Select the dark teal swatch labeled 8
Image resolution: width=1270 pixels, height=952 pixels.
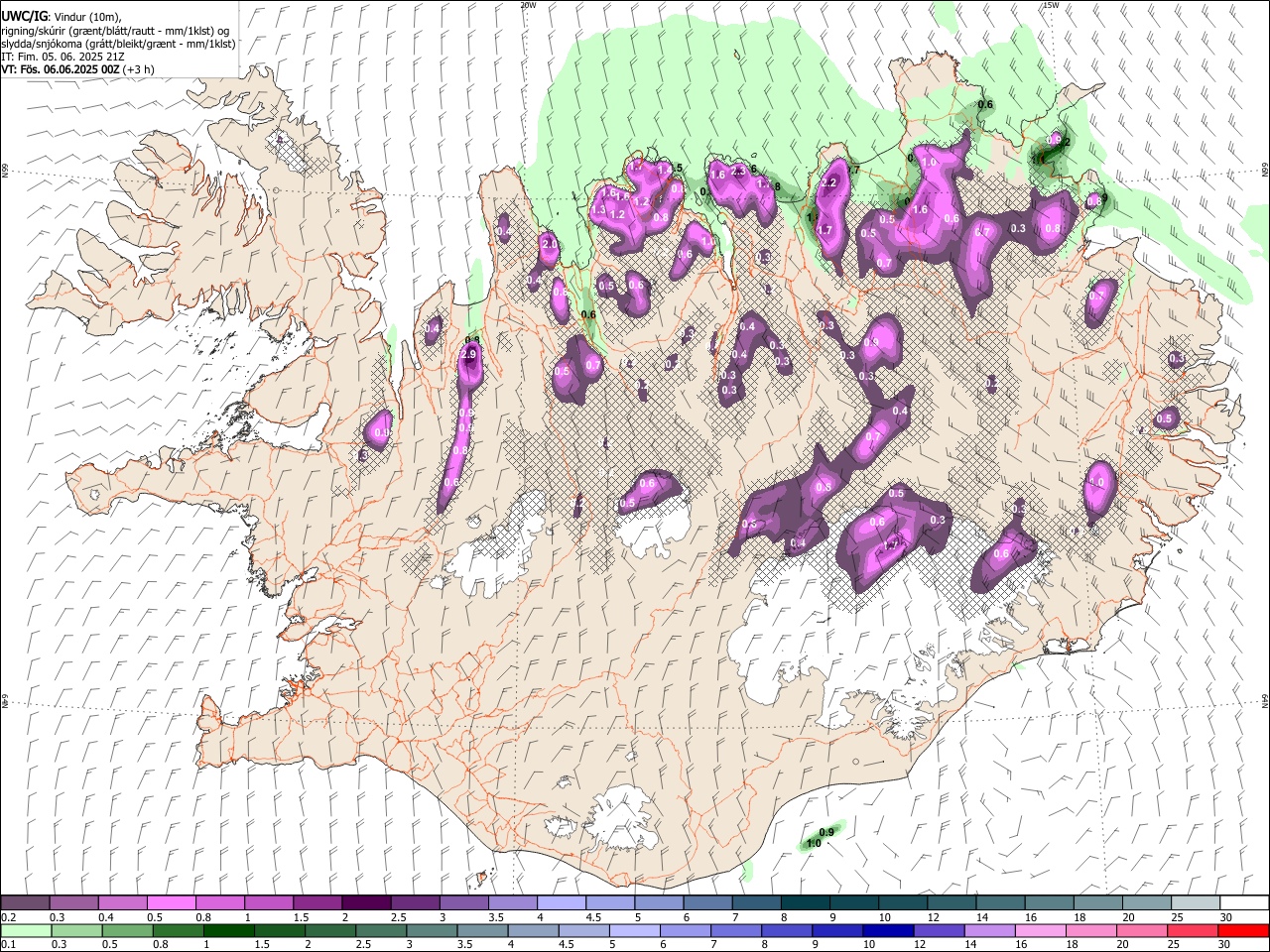coord(805,903)
